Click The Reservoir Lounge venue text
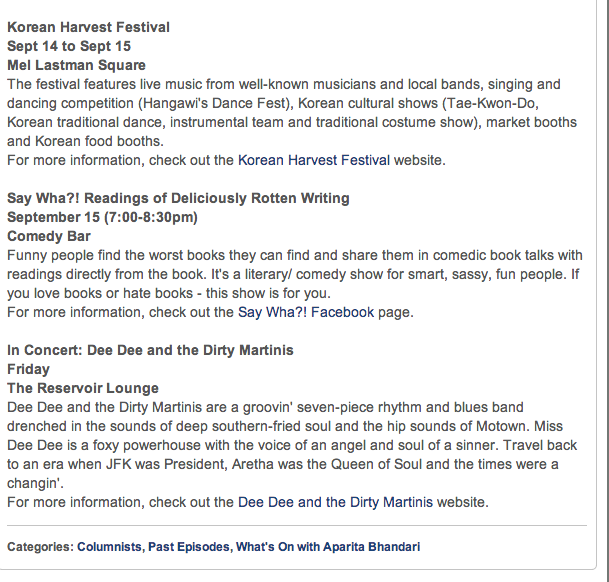The width and height of the screenshot is (609, 582). (83, 388)
